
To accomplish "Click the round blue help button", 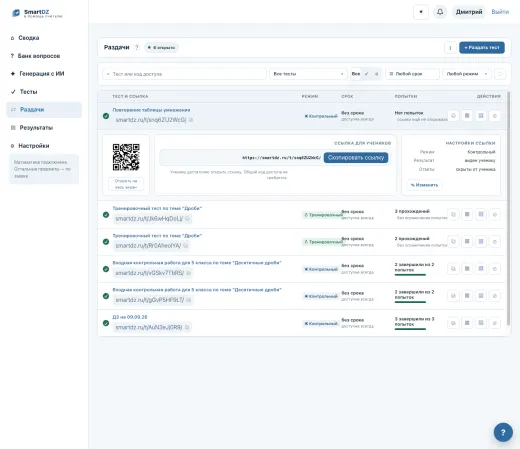I will coord(503,432).
